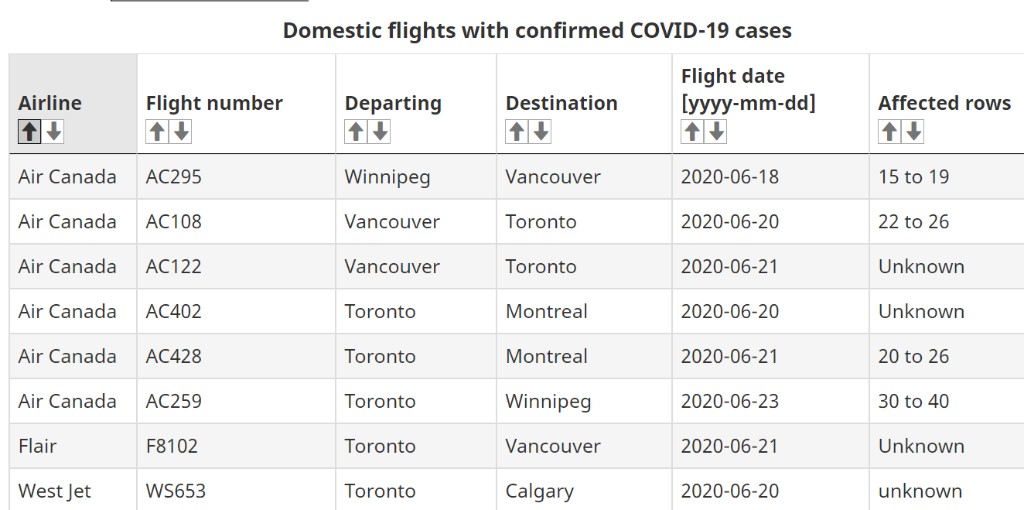Viewport: 1024px width, 510px height.
Task: Sort Affected rows descending
Action: (x=913, y=132)
